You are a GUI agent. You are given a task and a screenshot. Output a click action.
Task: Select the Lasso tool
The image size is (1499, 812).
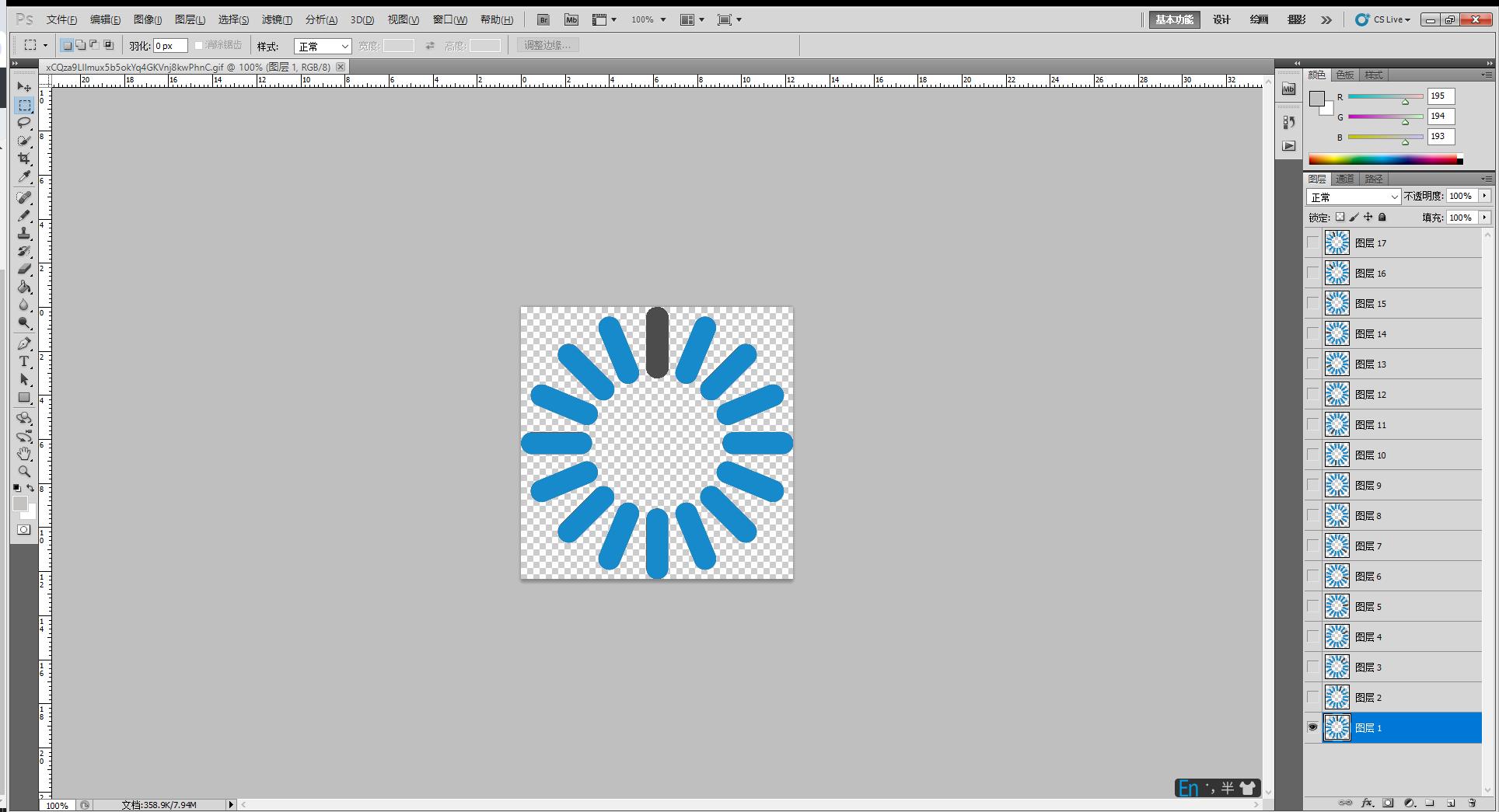[24, 123]
